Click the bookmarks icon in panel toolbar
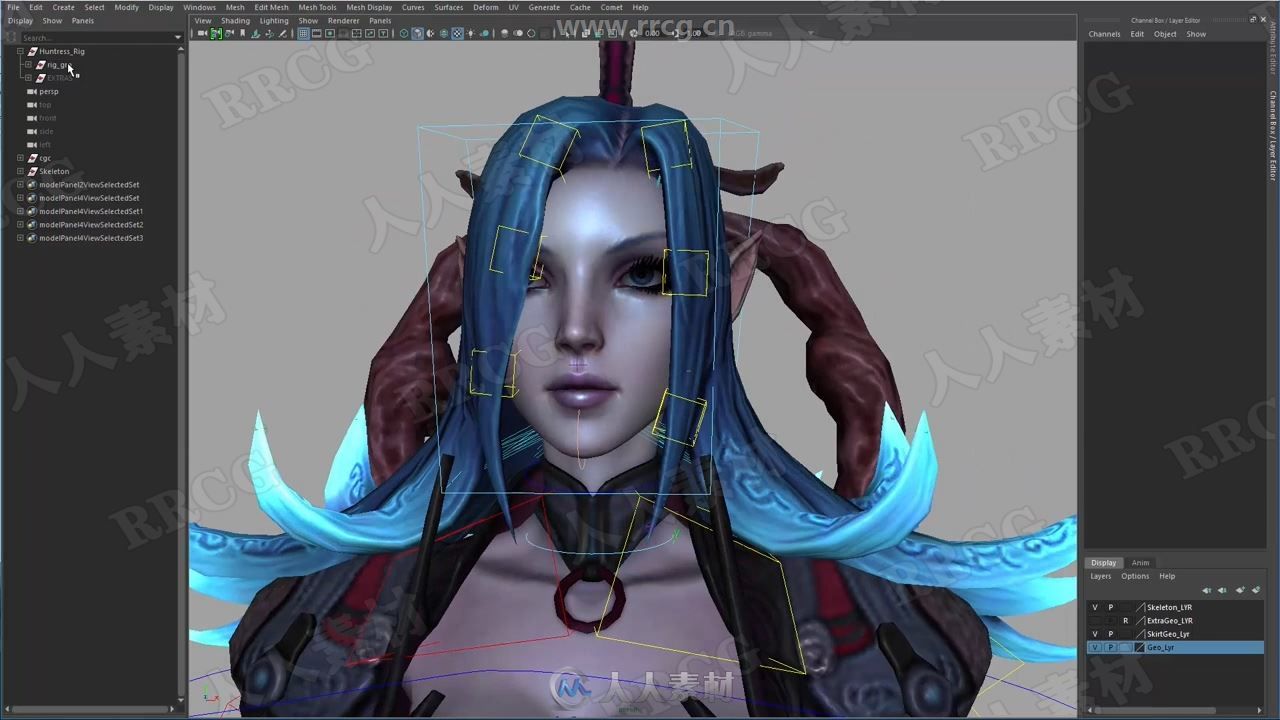The height and width of the screenshot is (720, 1280). coord(243,33)
